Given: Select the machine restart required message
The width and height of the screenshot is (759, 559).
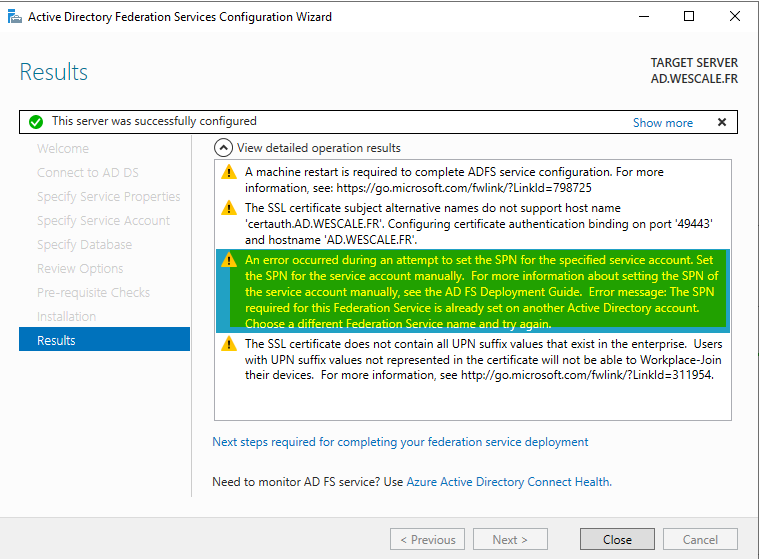Looking at the screenshot, I should click(x=472, y=180).
